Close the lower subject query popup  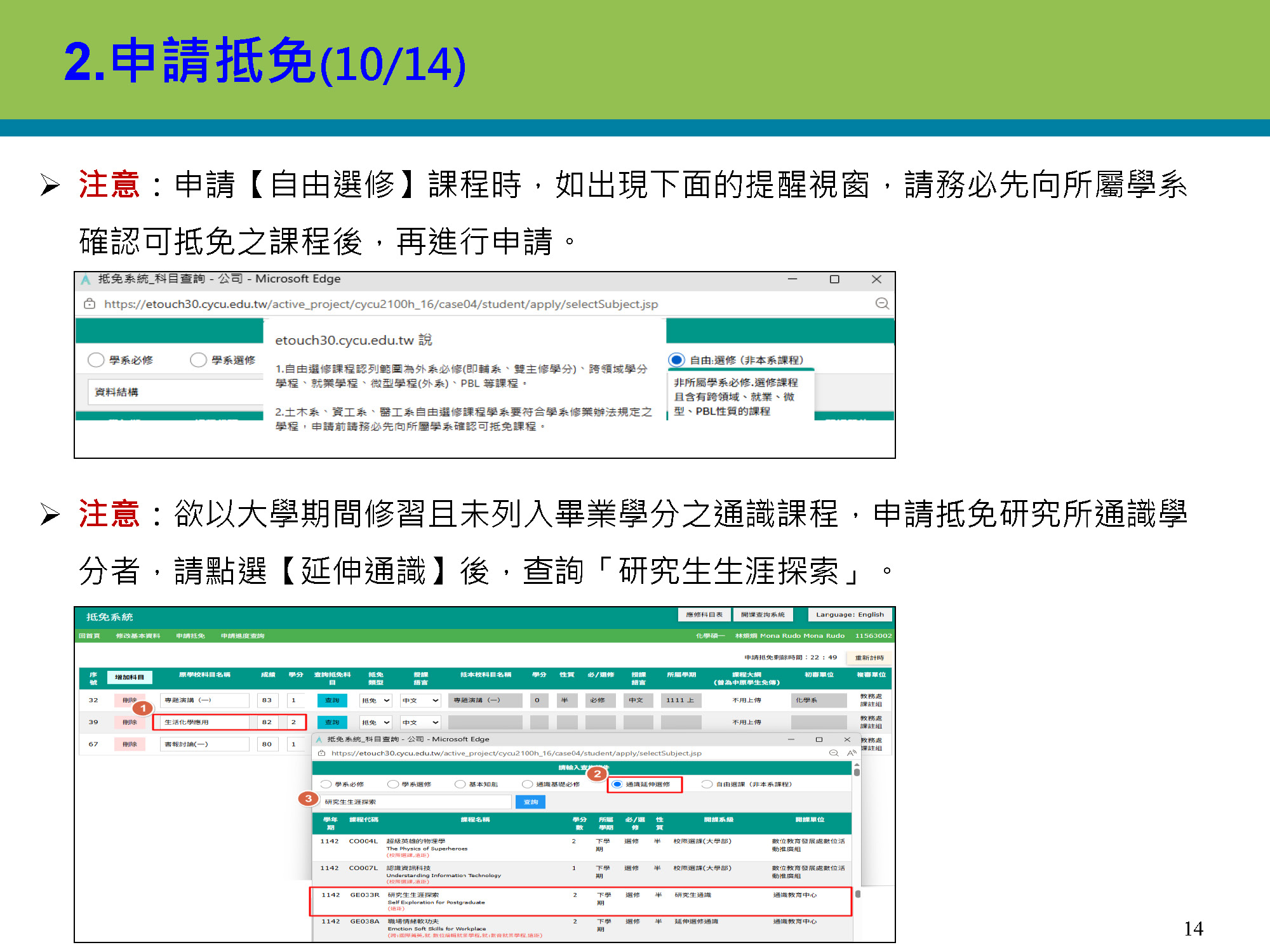(x=846, y=739)
